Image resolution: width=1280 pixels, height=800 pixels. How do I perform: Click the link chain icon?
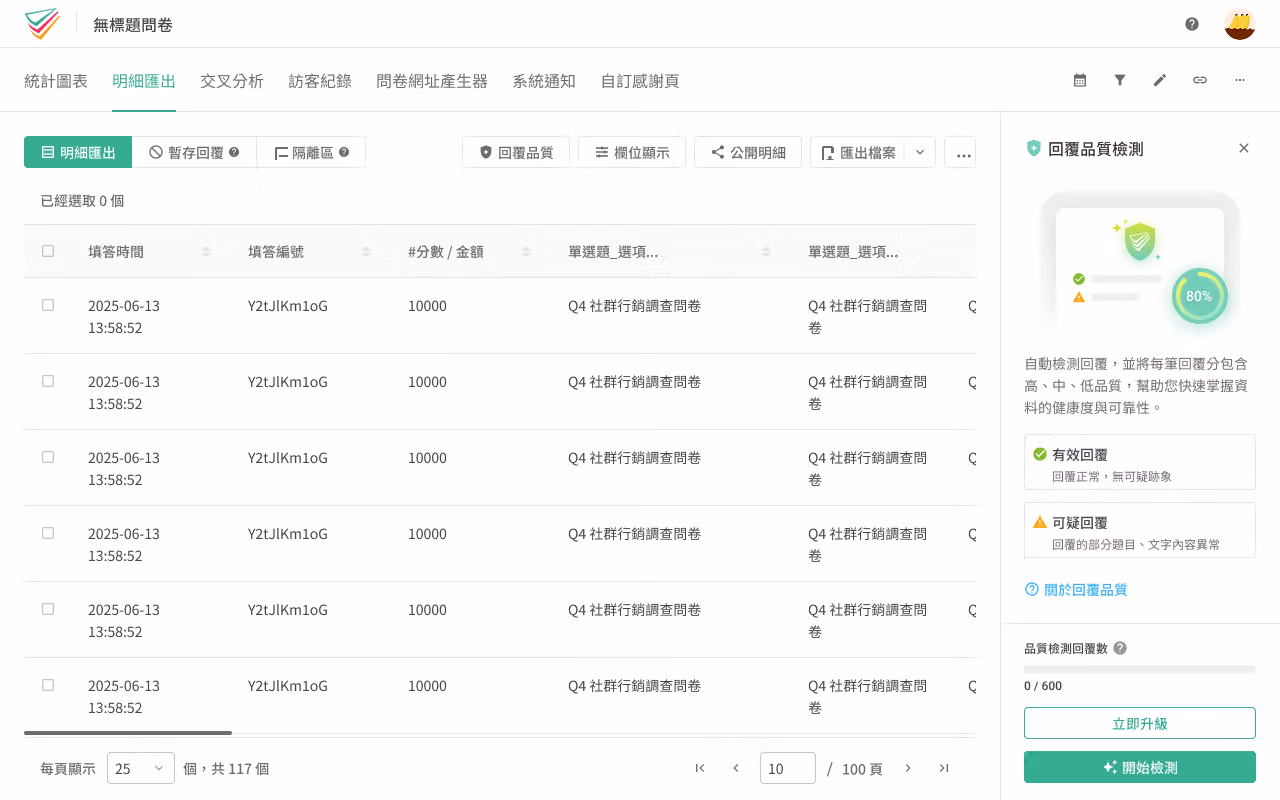coord(1200,80)
